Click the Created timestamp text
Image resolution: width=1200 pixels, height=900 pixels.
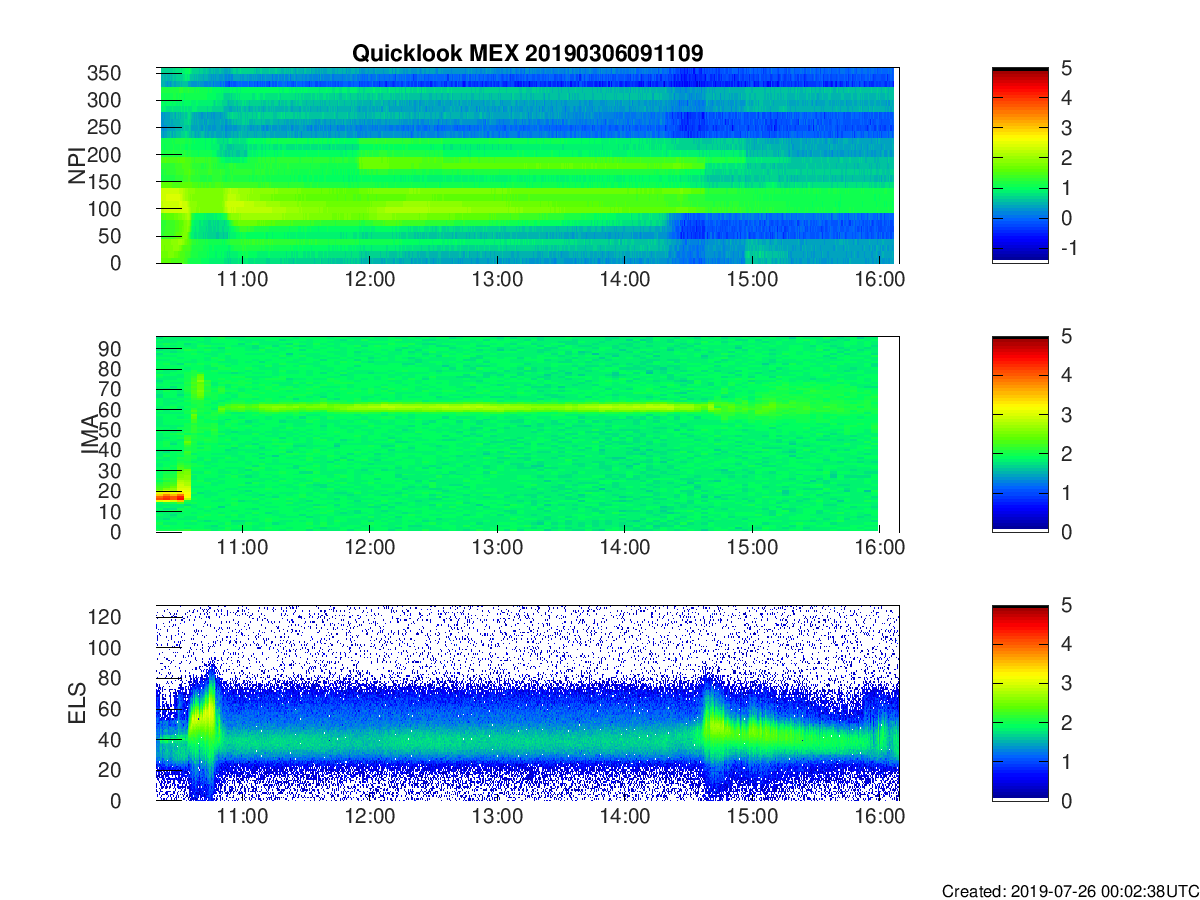[x=1069, y=891]
